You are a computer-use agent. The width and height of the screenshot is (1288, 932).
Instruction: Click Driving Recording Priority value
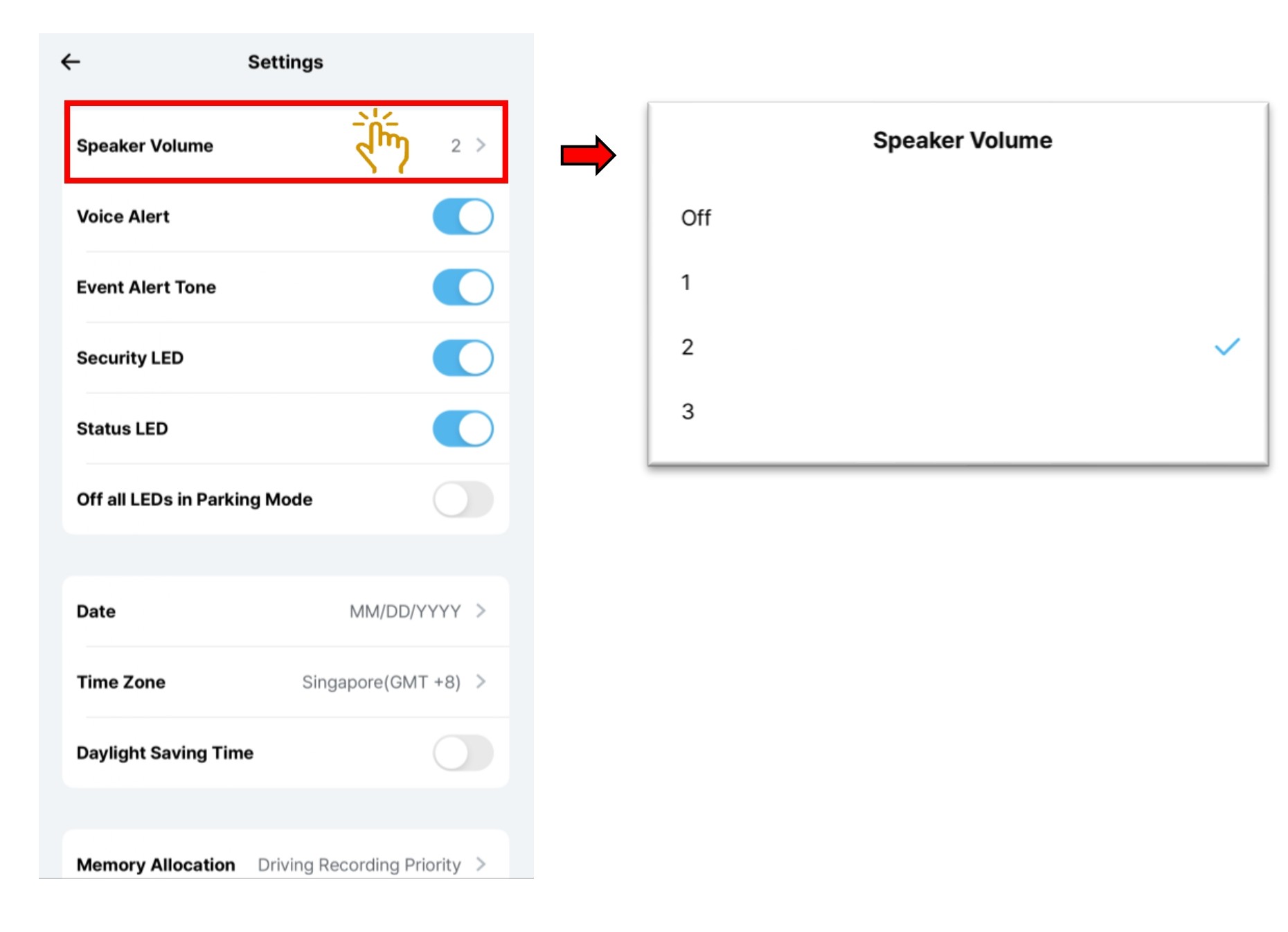point(359,865)
